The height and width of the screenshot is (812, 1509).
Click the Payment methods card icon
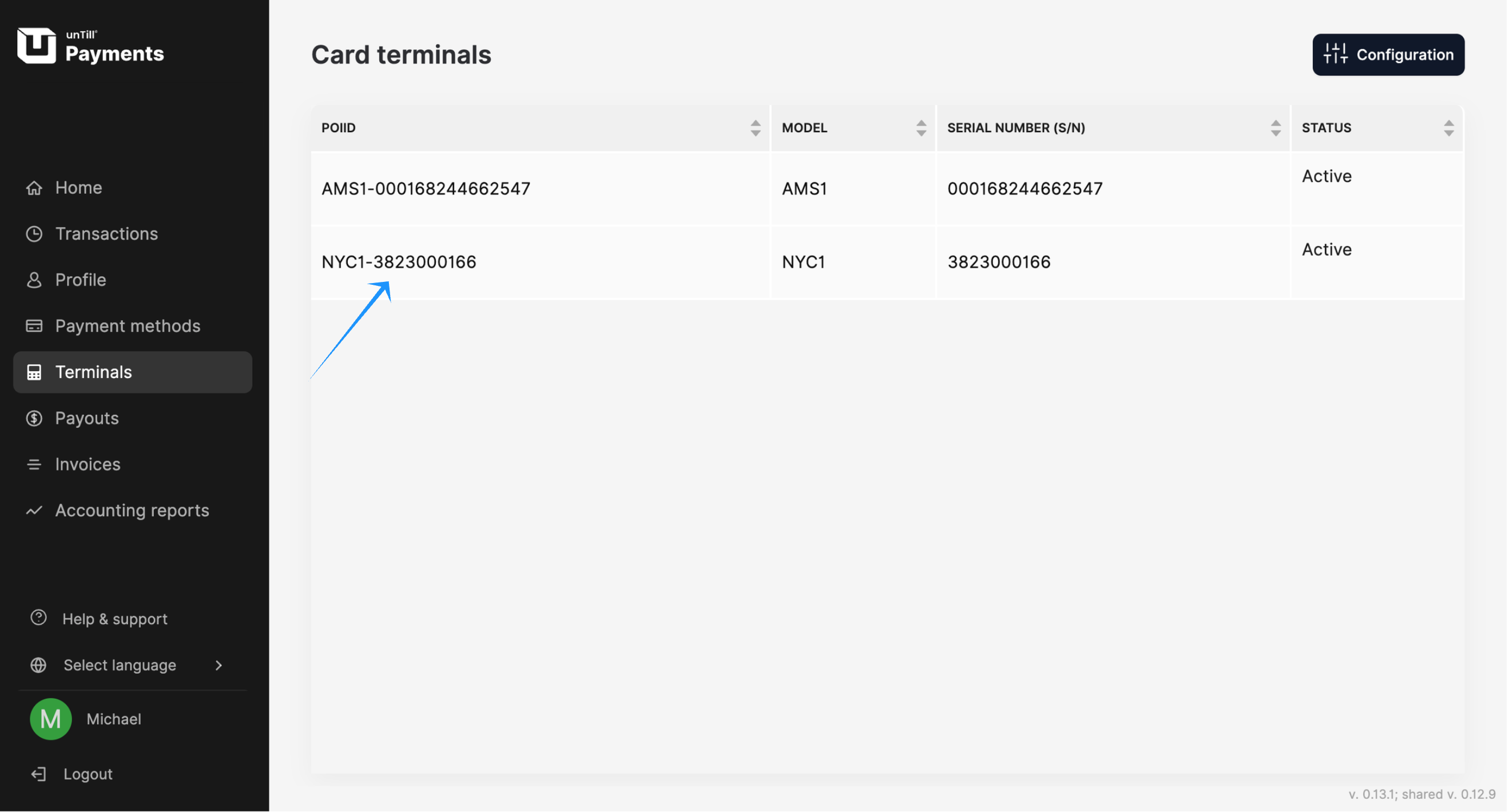point(34,326)
